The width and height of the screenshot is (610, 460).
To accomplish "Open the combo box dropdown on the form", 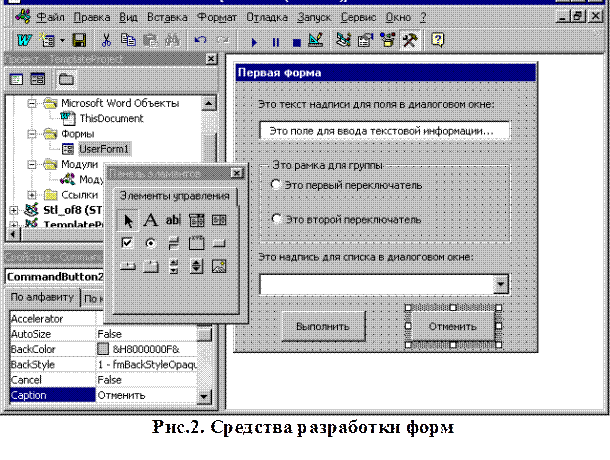I will pyautogui.click(x=500, y=284).
